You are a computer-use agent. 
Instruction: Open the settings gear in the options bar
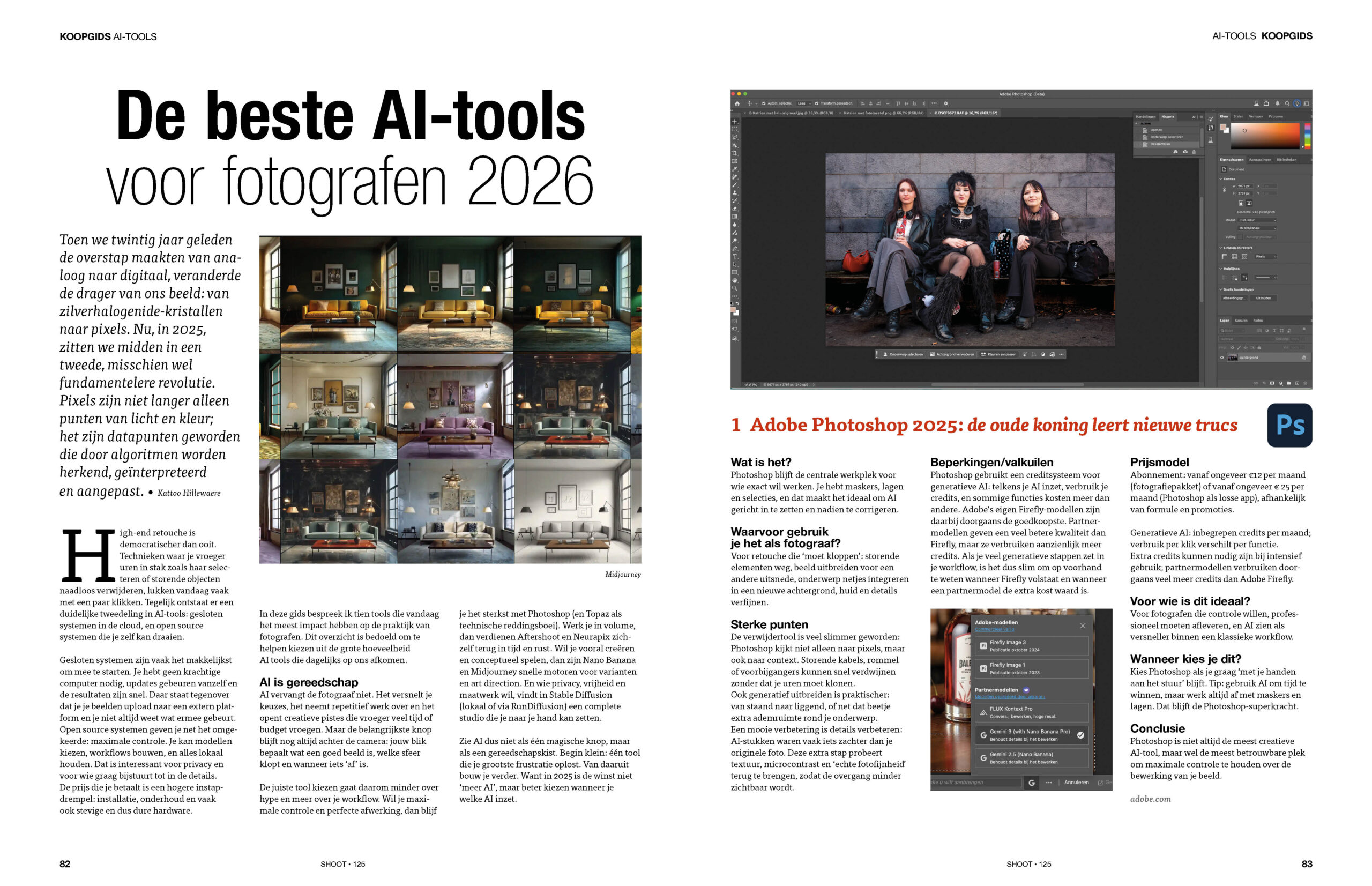coord(946,103)
